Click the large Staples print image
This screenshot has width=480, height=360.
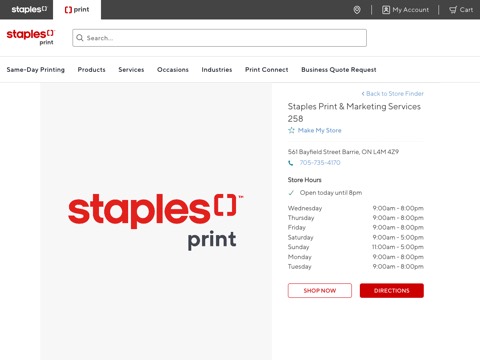point(156,221)
